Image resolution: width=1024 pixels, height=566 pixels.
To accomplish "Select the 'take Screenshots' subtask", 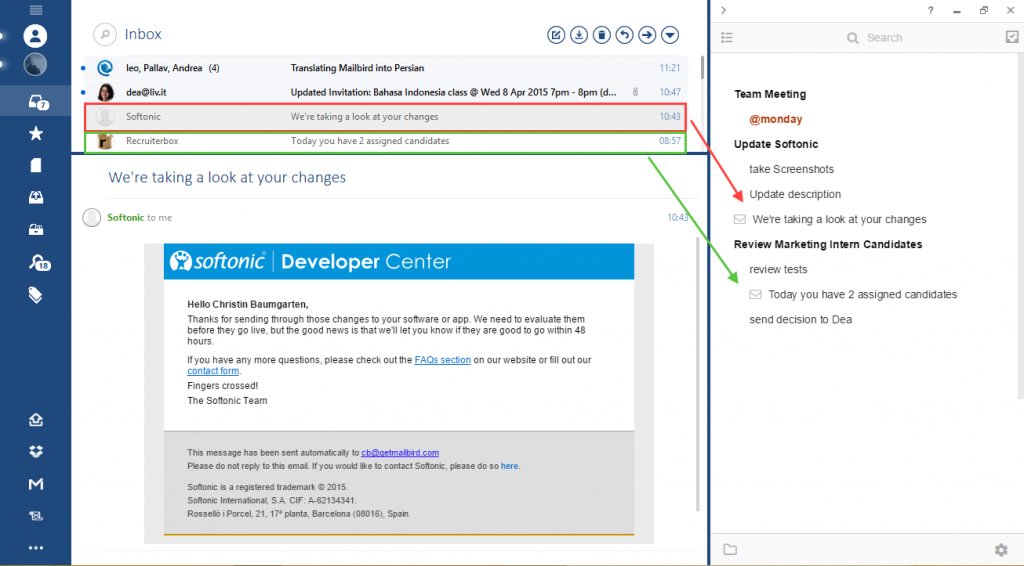I will tap(792, 169).
